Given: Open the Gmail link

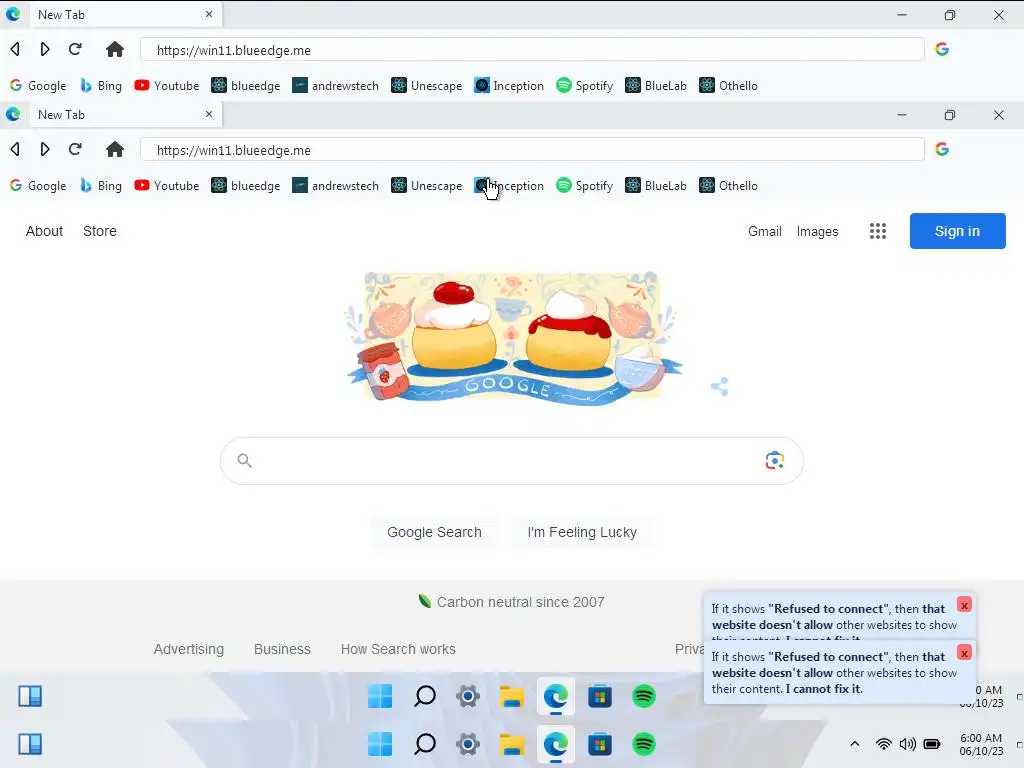Looking at the screenshot, I should (765, 231).
